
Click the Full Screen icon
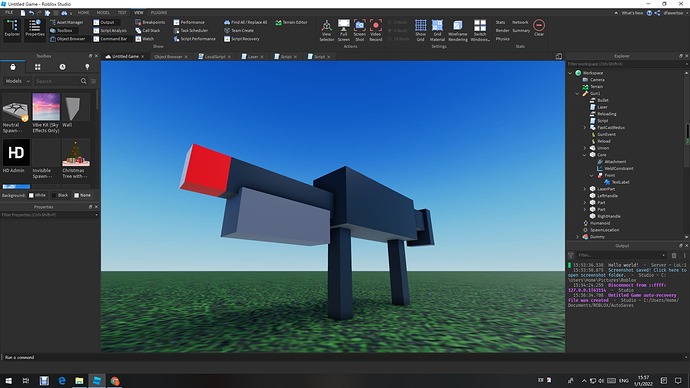point(344,30)
